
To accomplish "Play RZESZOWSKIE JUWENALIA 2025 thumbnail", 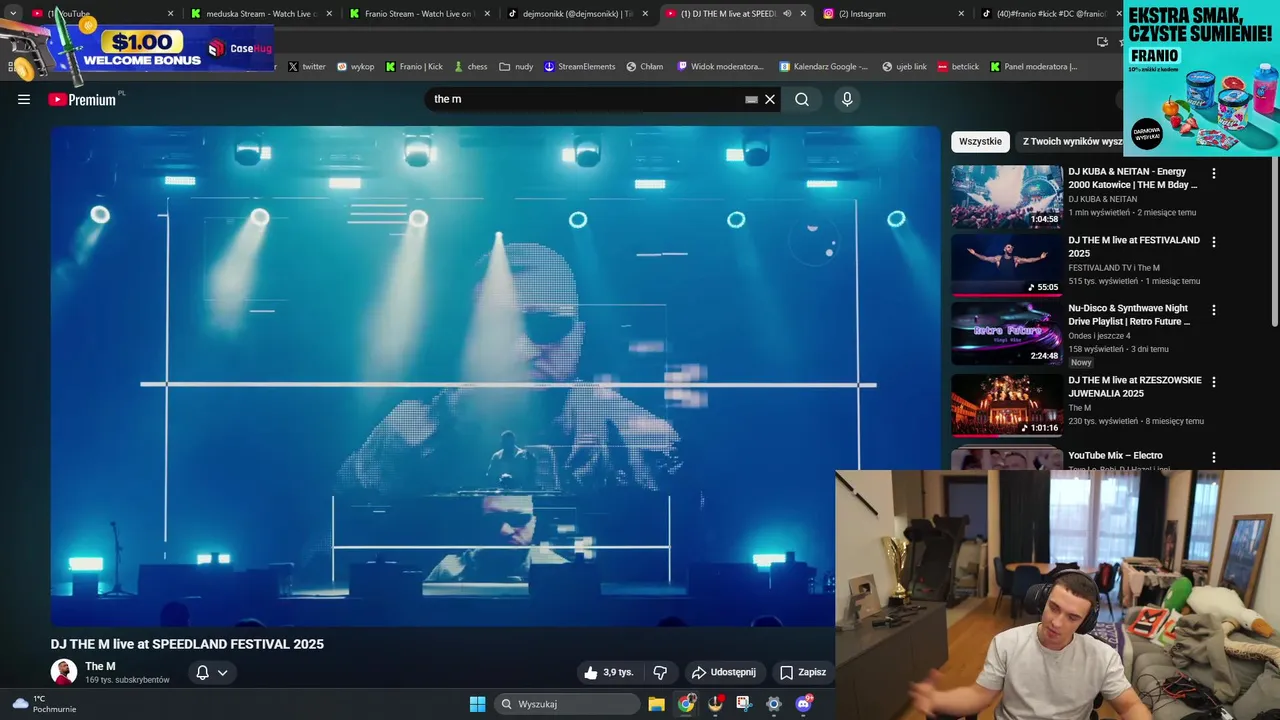I will click(1006, 405).
